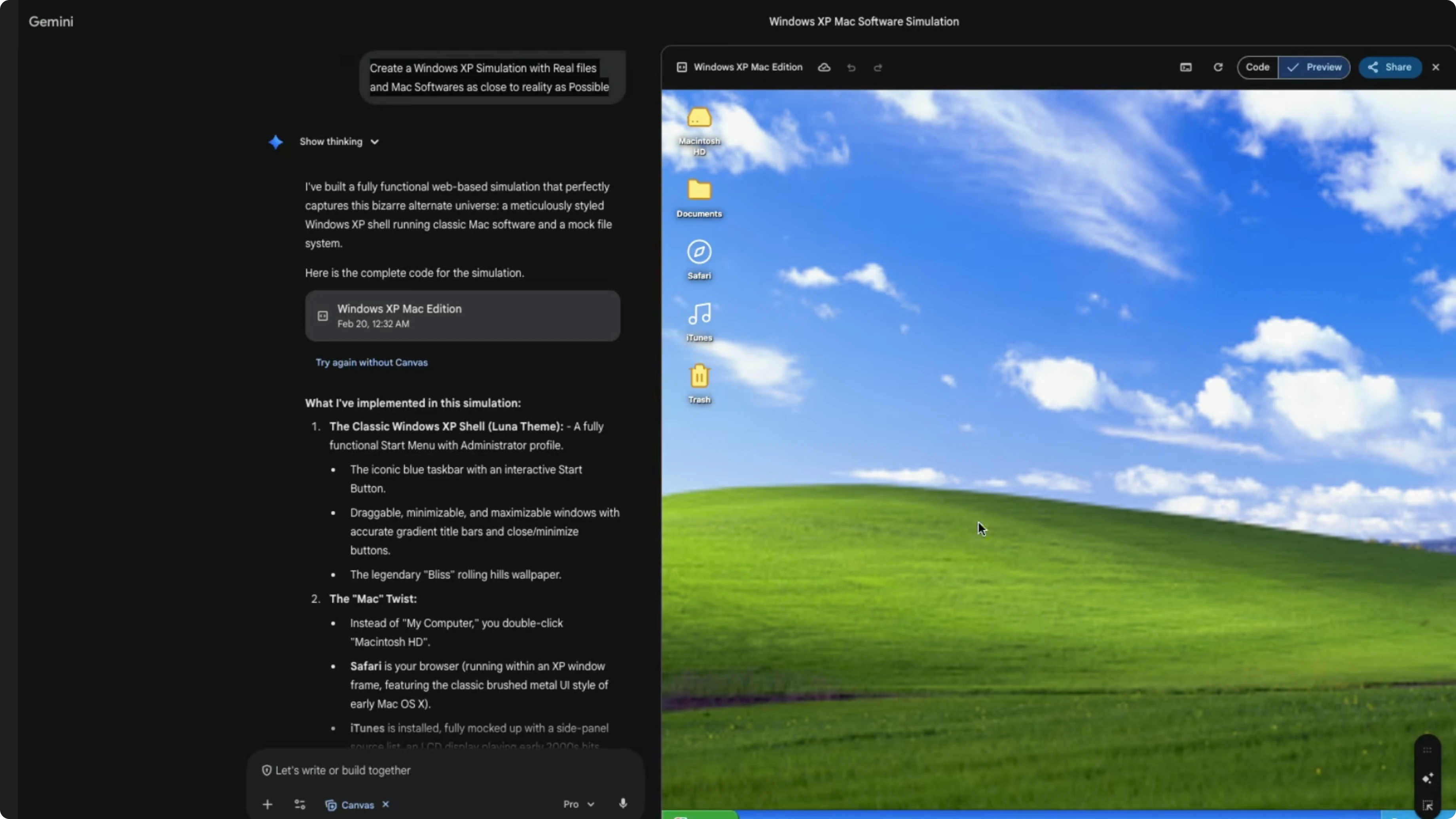Activate voice input with the microphone icon
The width and height of the screenshot is (1456, 819).
[x=623, y=804]
